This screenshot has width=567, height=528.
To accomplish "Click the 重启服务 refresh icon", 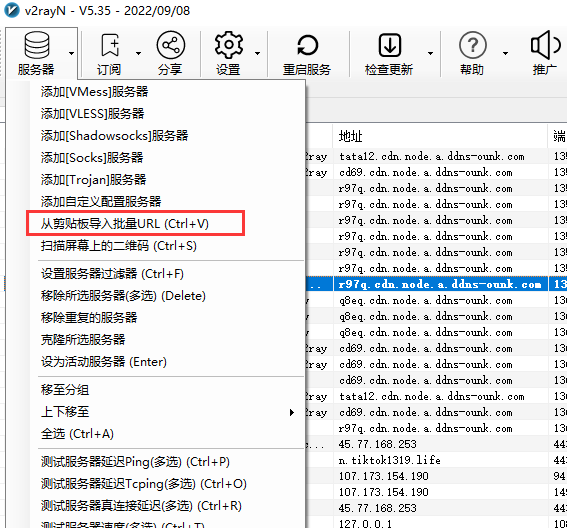I will point(307,46).
